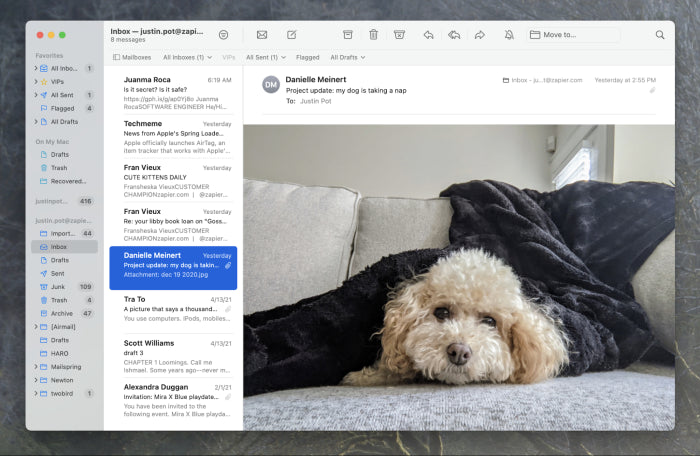The width and height of the screenshot is (700, 456).
Task: Open All Inboxes (1) dropdown in favorites bar
Action: click(188, 57)
